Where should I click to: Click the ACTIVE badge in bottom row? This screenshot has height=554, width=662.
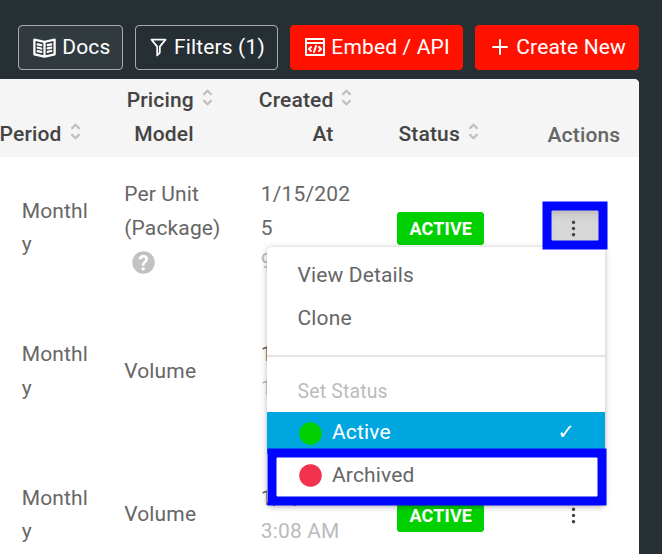point(440,516)
